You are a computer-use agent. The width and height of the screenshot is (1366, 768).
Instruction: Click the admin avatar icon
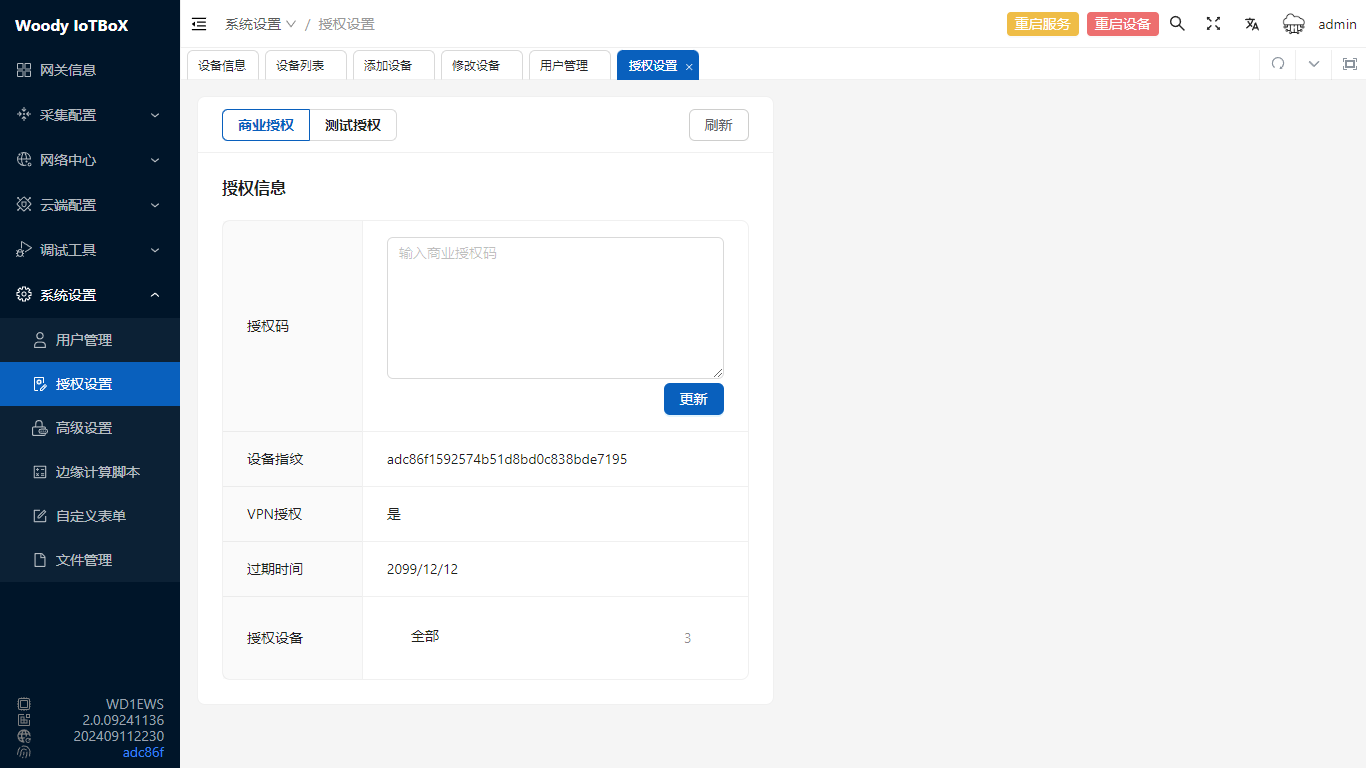1294,24
